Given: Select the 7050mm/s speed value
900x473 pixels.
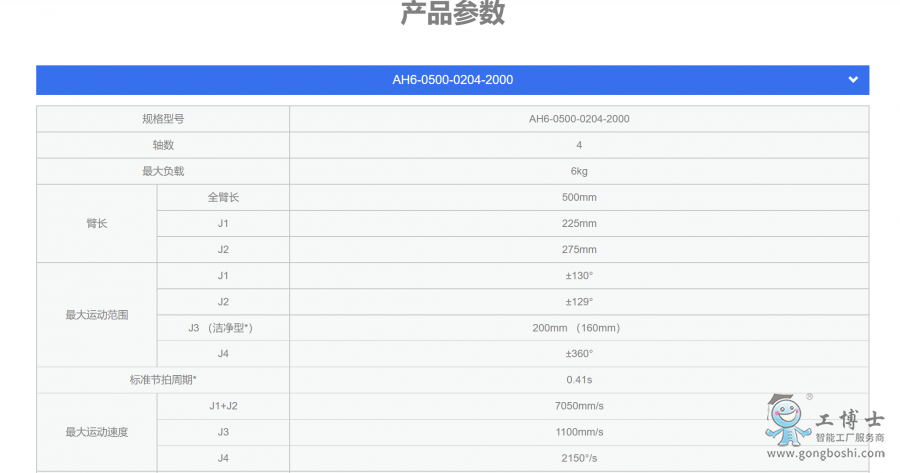Looking at the screenshot, I should [x=579, y=406].
